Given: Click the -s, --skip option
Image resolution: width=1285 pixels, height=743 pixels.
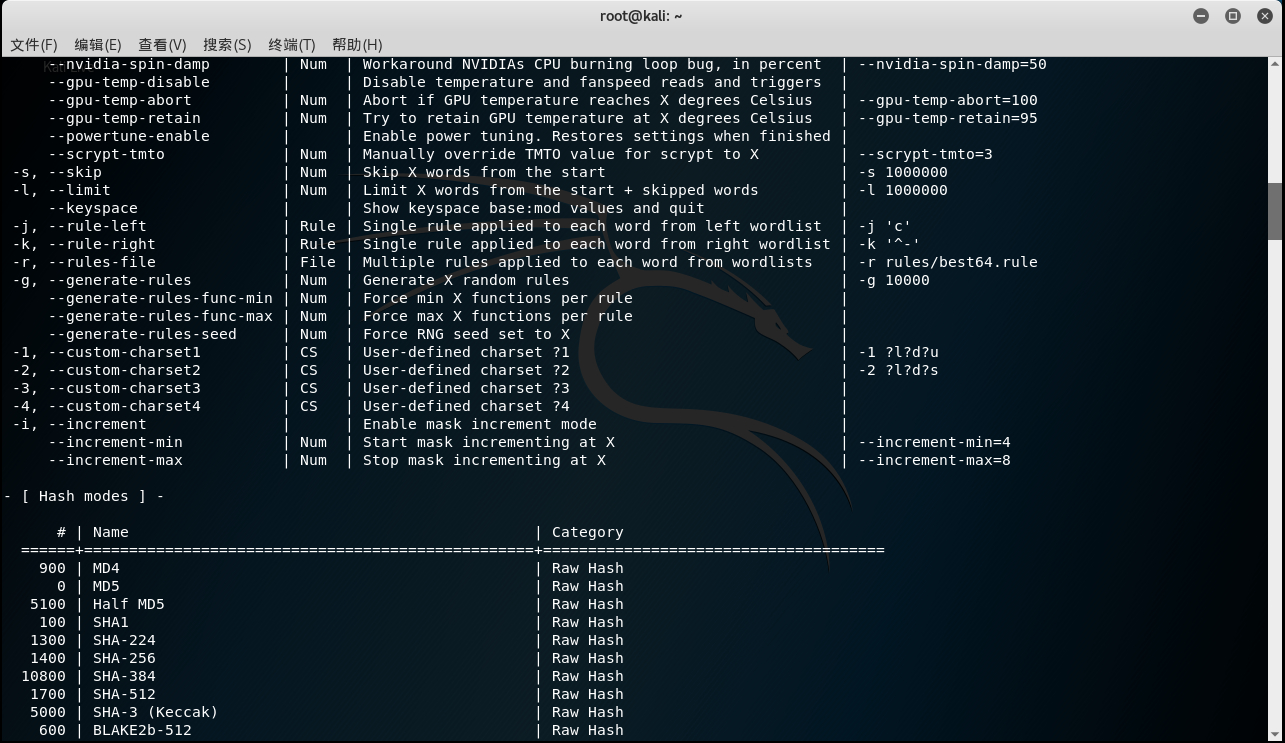Looking at the screenshot, I should click(57, 172).
